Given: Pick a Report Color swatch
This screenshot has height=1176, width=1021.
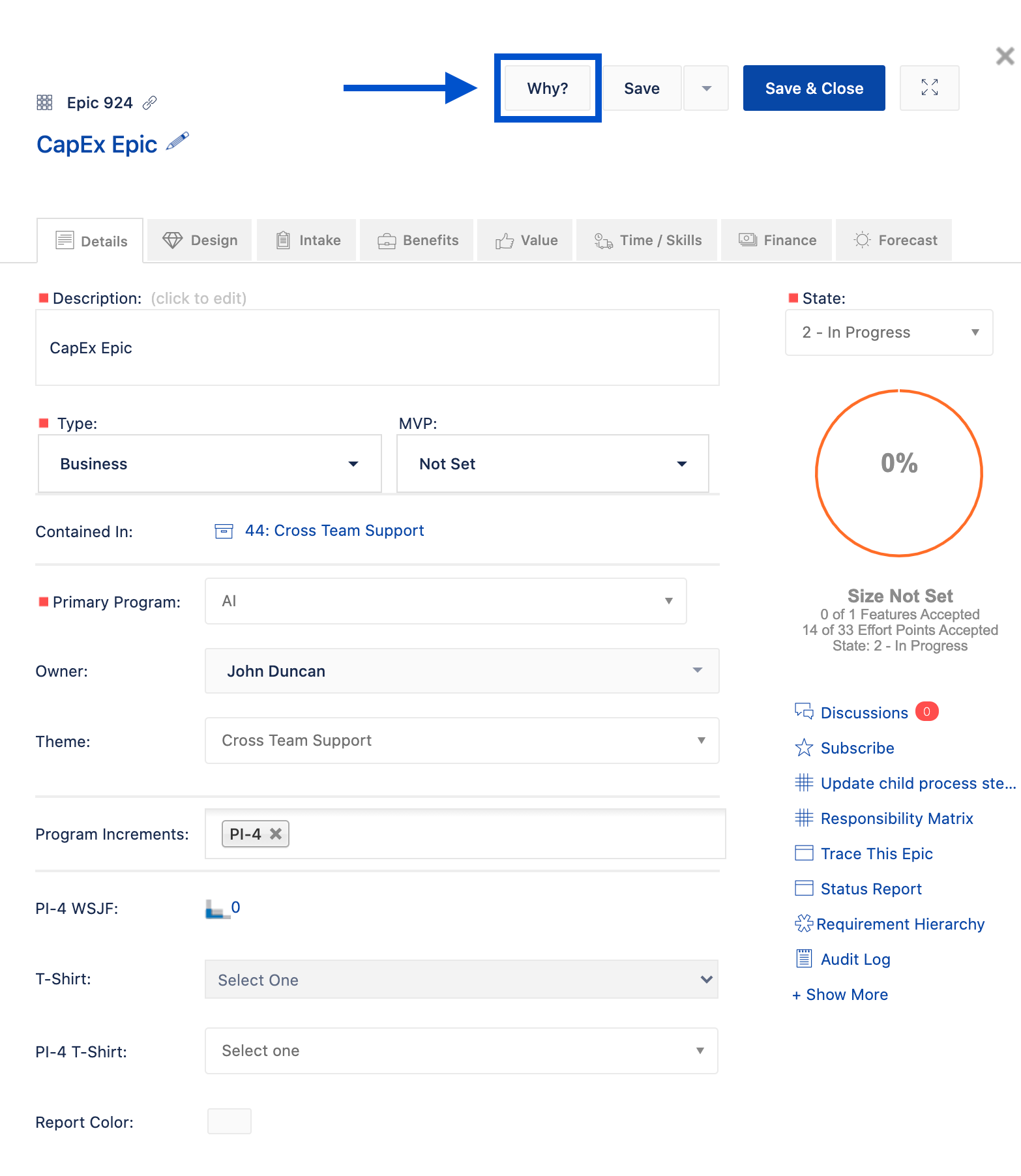Looking at the screenshot, I should coord(229,1121).
